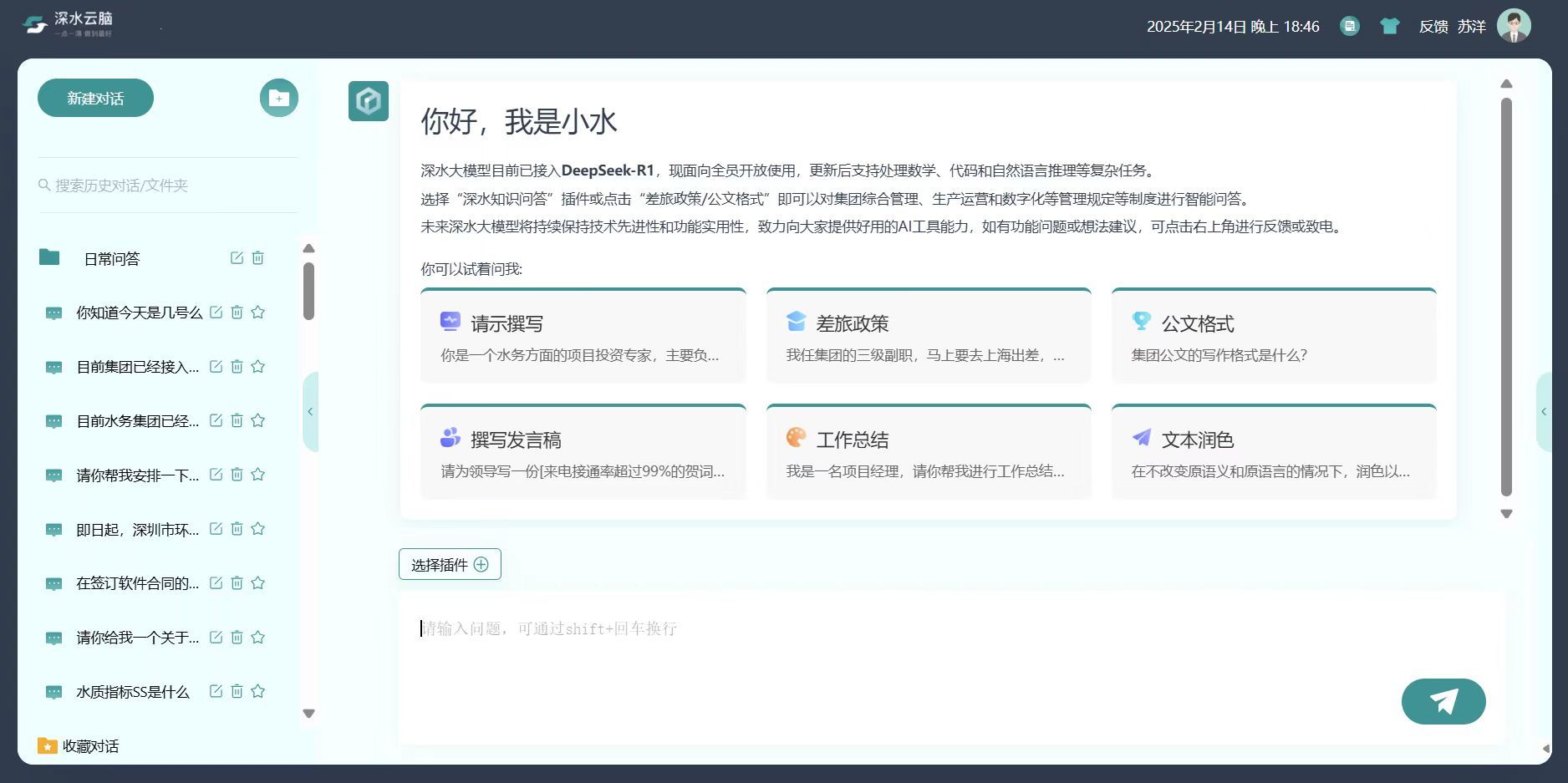Click the trophy icon on the 公文格式 card
The image size is (1568, 783).
pyautogui.click(x=1141, y=322)
